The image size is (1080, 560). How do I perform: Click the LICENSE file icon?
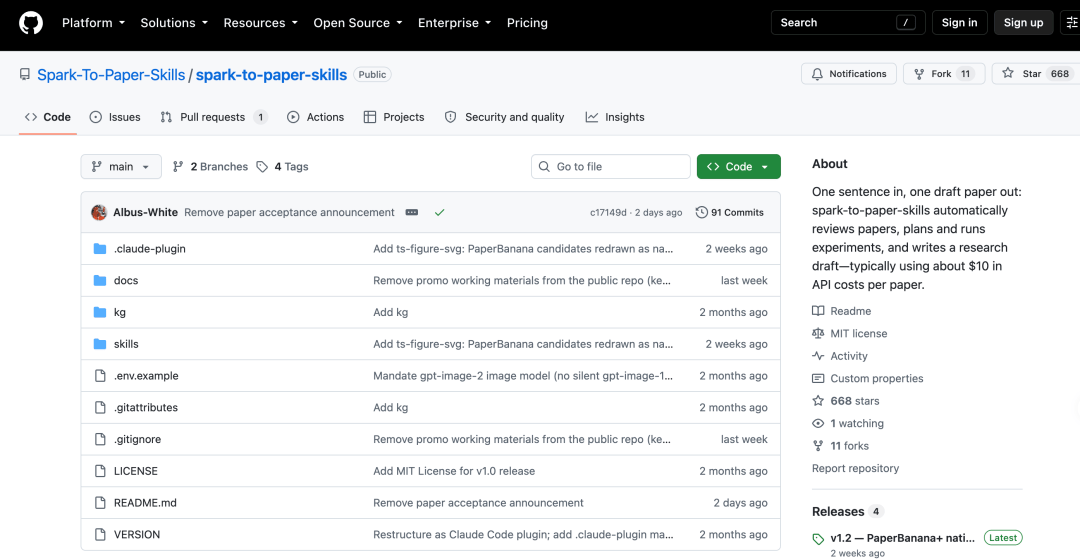click(100, 471)
